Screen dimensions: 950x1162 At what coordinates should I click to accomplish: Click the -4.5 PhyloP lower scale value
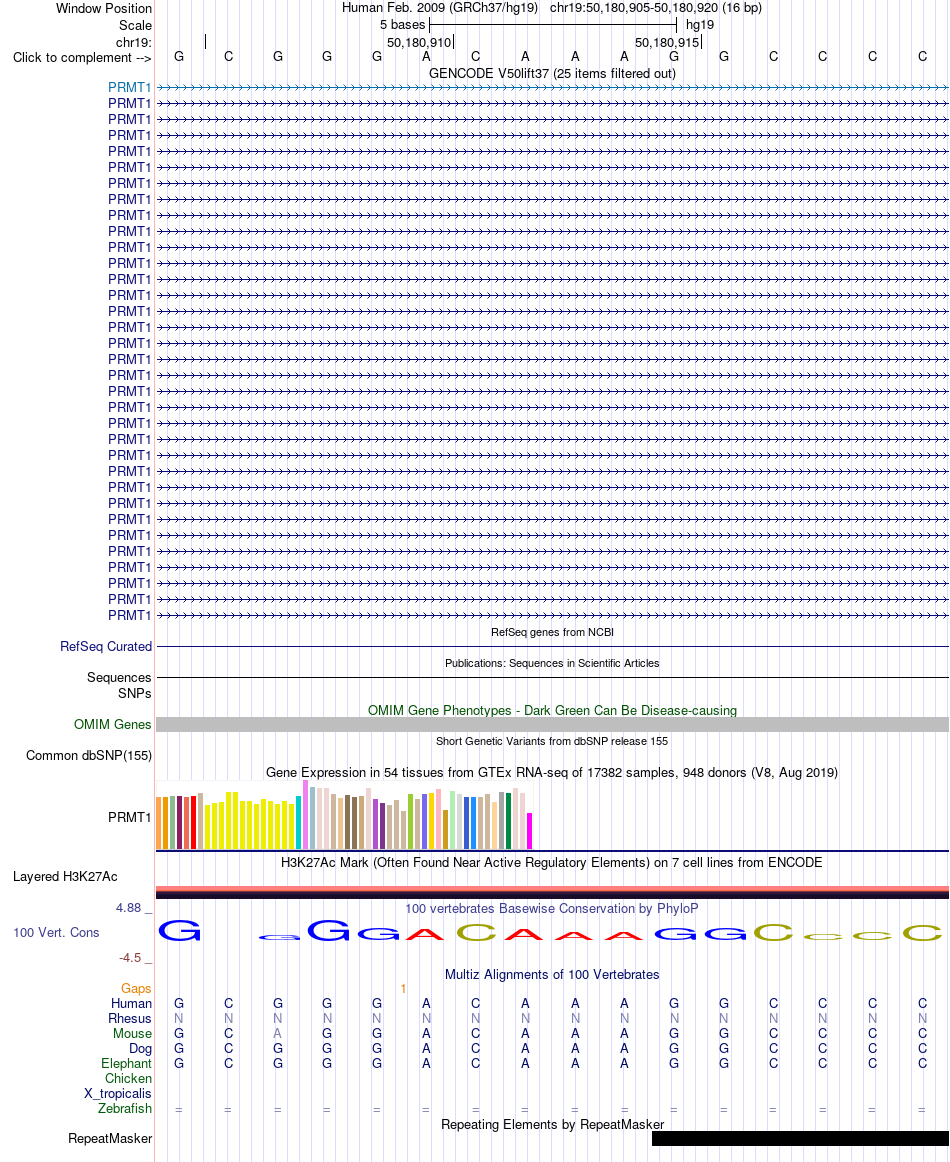130,957
